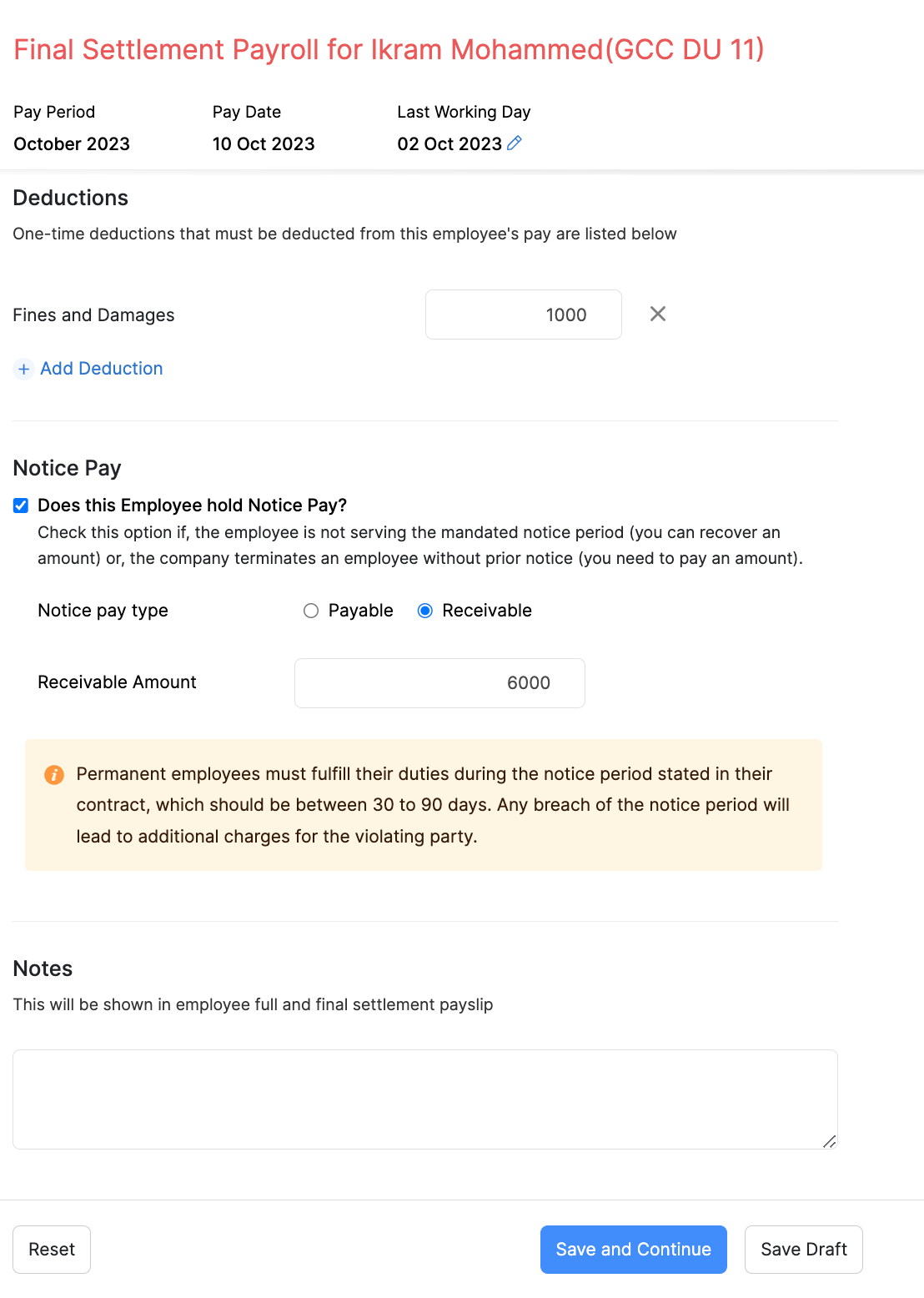Click the 10 Oct 2023 pay date value
The image size is (924, 1298).
point(264,143)
